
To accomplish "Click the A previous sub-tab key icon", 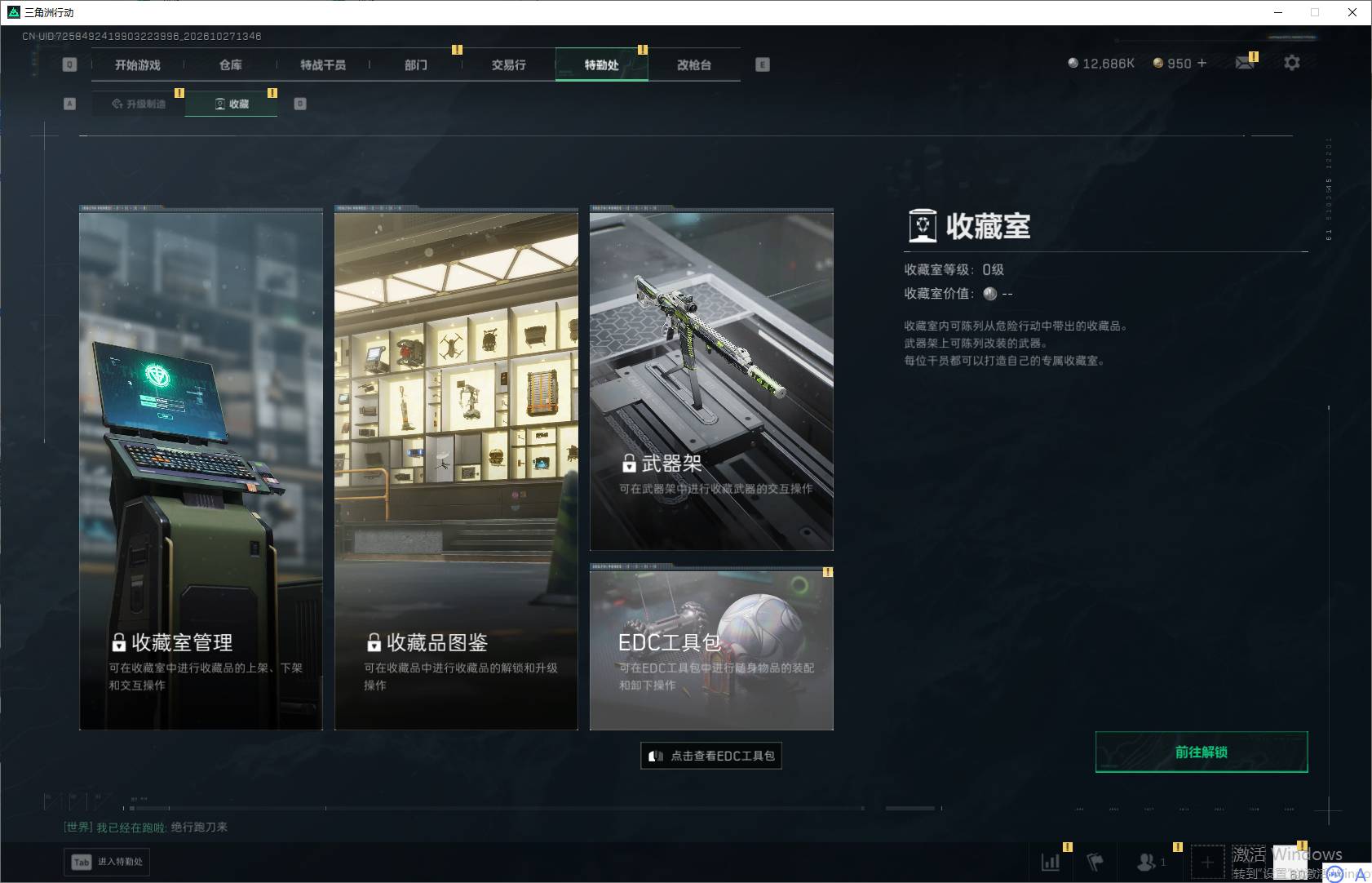I will tap(69, 104).
